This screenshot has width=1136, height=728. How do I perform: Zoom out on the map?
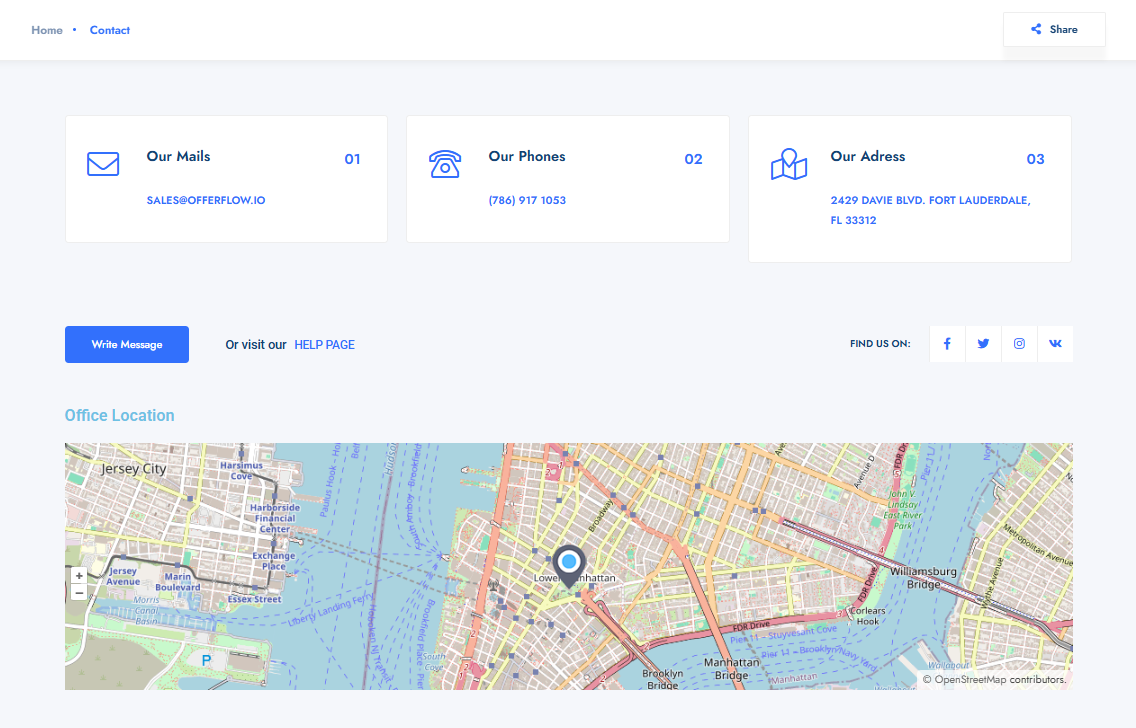coord(79,592)
